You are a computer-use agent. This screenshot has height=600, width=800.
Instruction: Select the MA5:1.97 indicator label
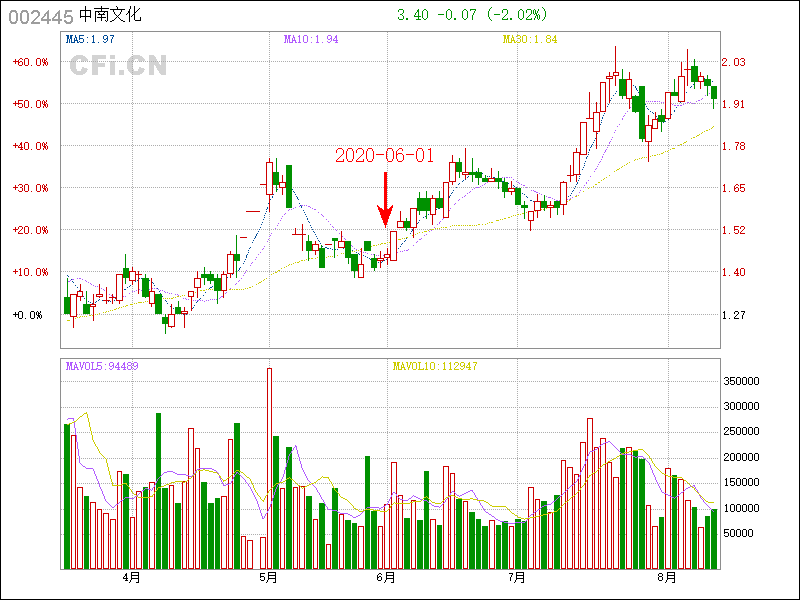tap(91, 39)
